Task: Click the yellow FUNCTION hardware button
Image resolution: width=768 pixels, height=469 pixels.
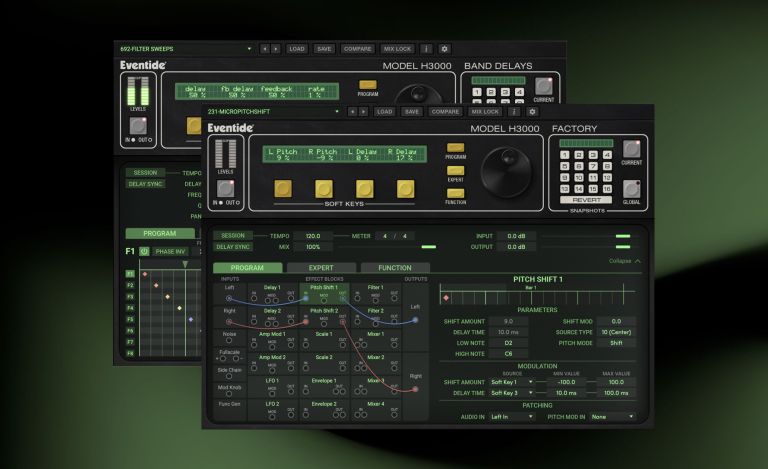Action: (456, 193)
